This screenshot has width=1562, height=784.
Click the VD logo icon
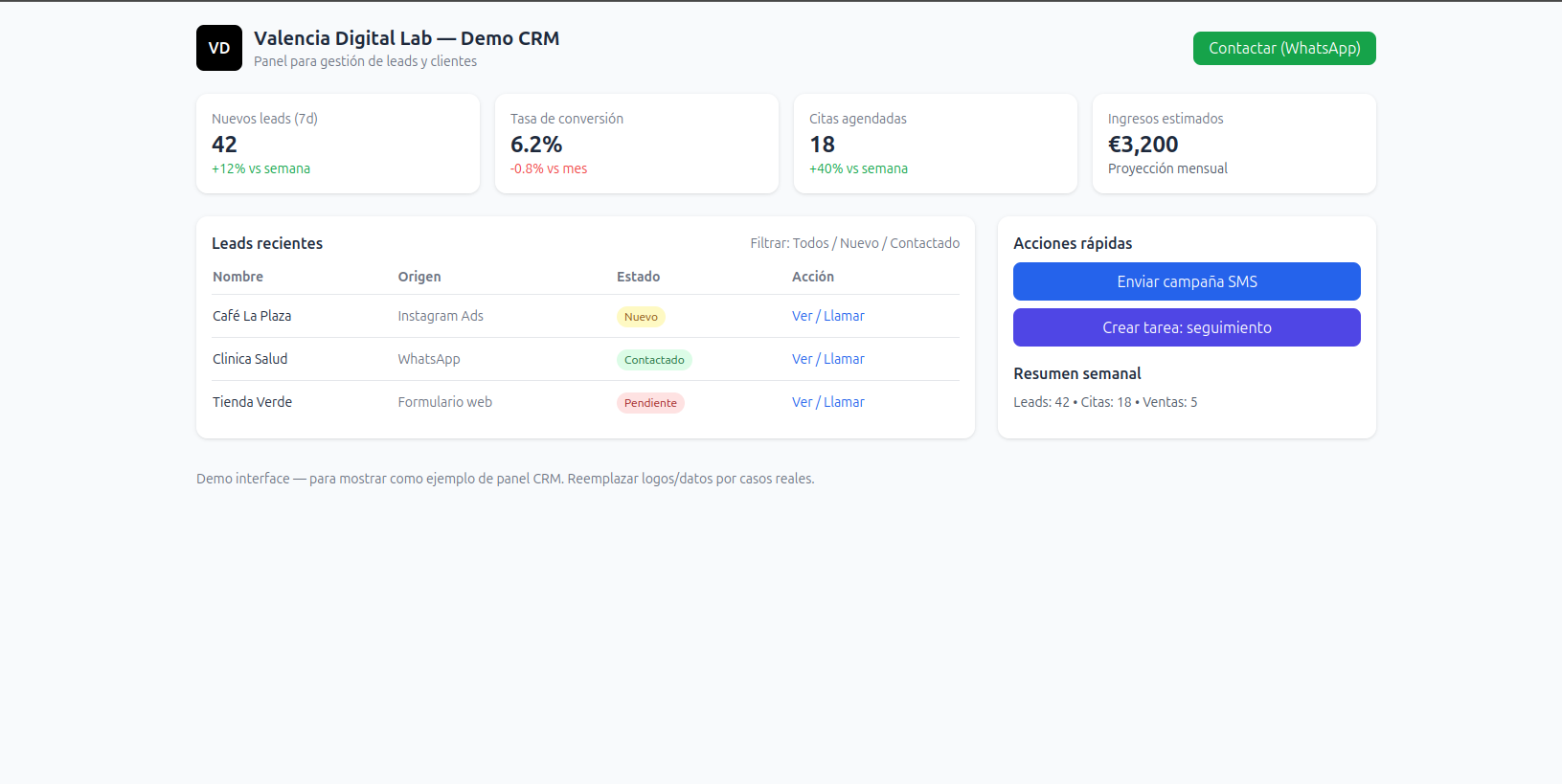[218, 48]
